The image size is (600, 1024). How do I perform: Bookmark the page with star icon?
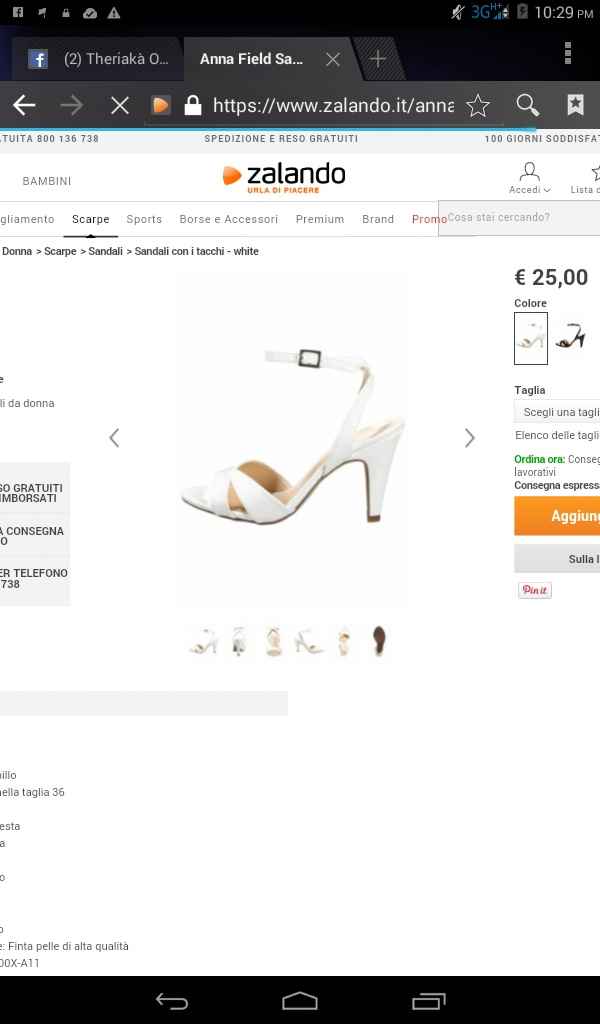477,104
